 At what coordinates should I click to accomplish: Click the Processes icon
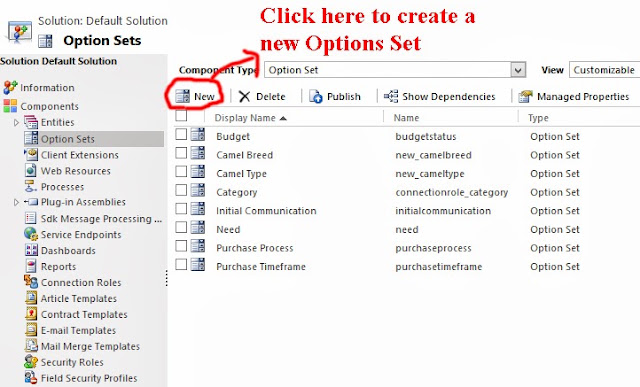(x=31, y=186)
